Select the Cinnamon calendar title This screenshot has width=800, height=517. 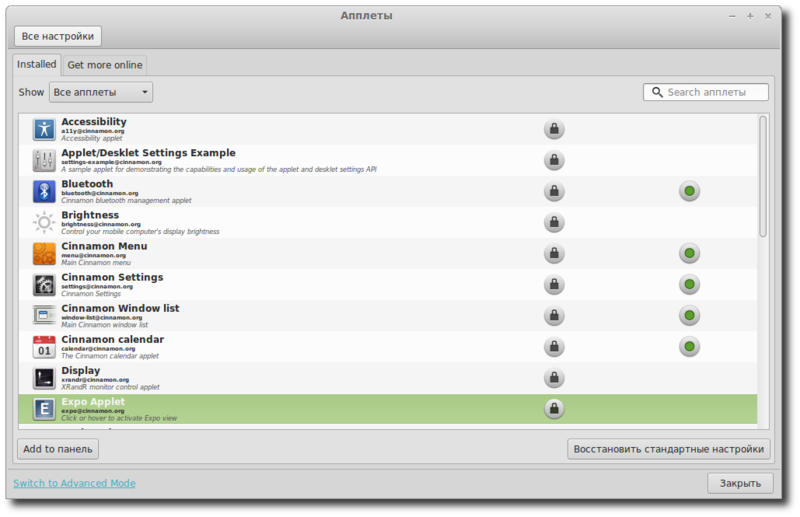pos(113,339)
